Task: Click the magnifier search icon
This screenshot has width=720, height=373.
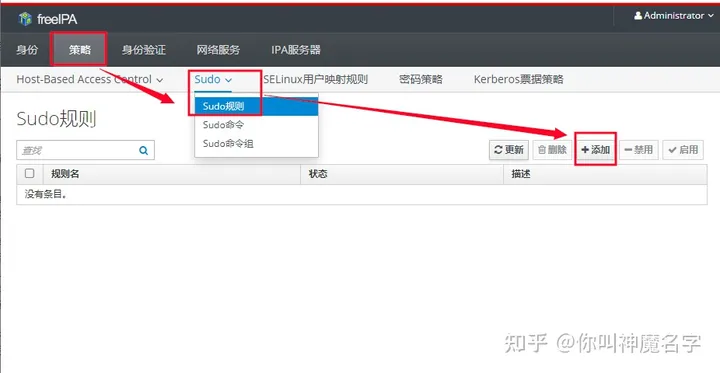Action: click(x=144, y=150)
